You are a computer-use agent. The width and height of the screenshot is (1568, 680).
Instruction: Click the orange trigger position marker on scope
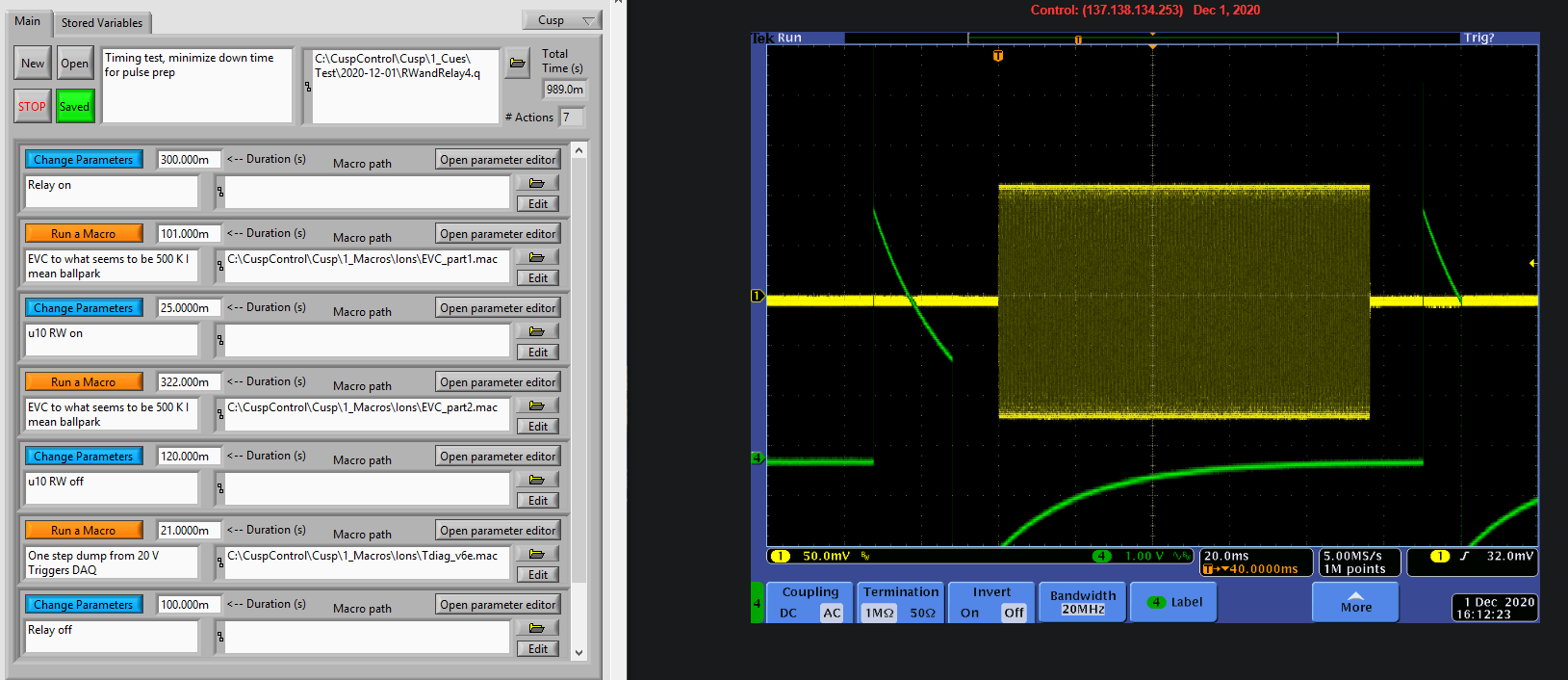998,56
